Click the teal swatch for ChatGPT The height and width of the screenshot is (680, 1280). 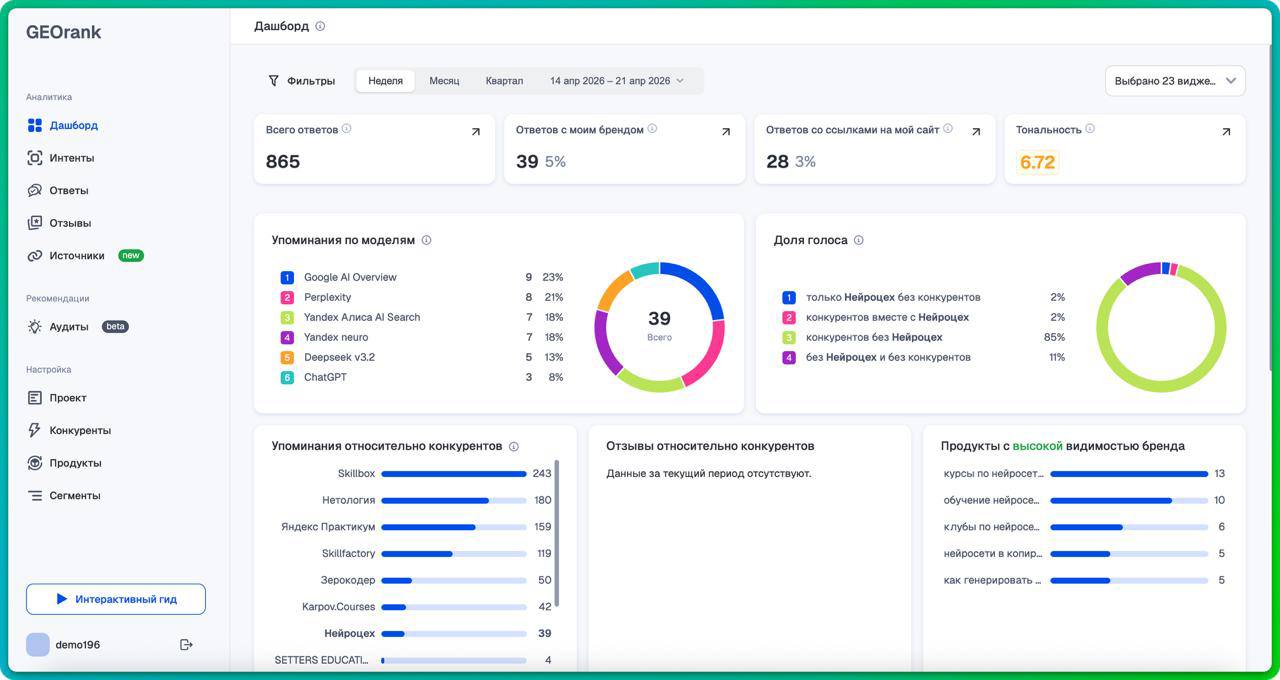click(x=287, y=377)
